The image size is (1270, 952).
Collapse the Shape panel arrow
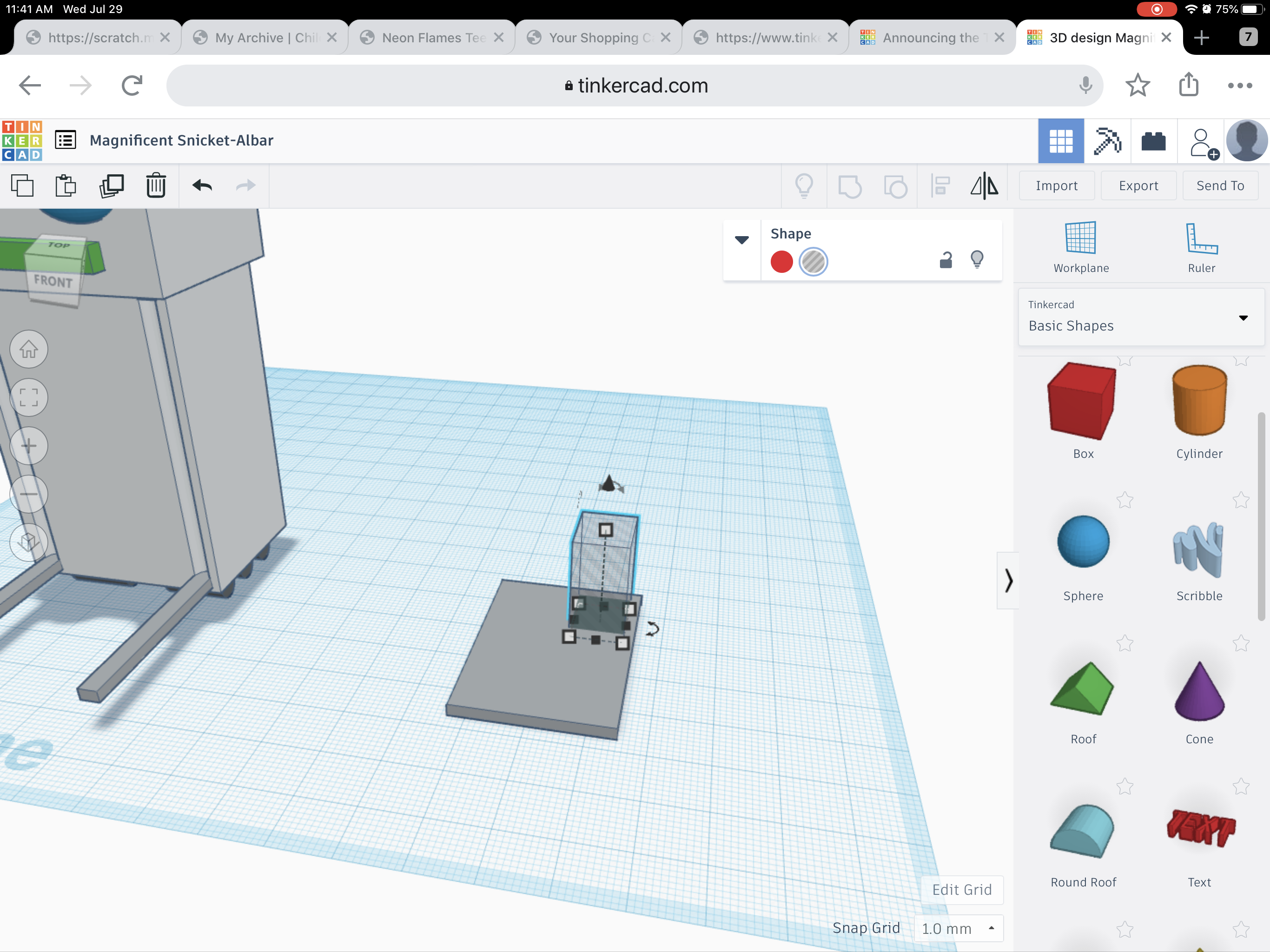(x=742, y=239)
